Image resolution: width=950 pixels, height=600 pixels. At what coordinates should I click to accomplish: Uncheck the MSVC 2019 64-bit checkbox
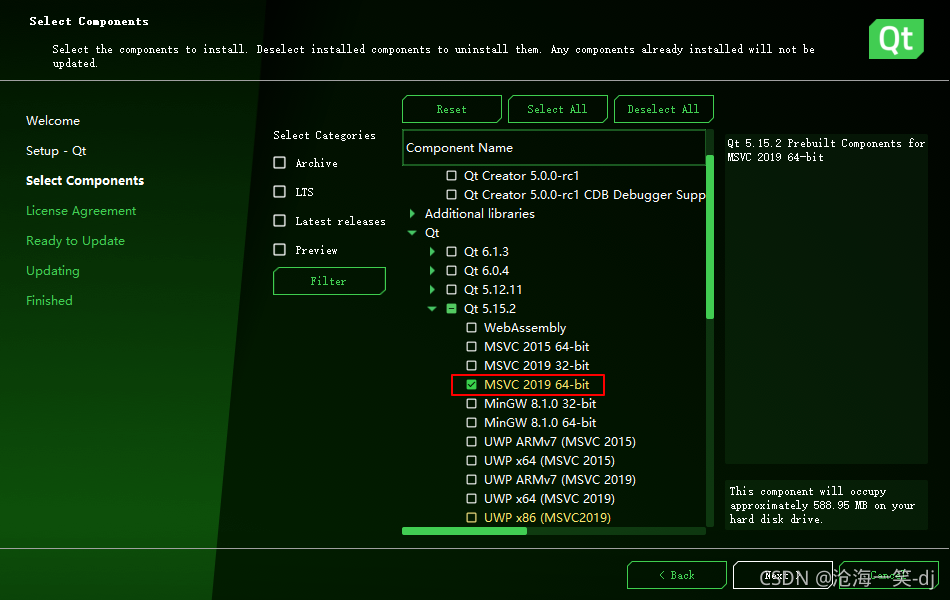tap(471, 384)
